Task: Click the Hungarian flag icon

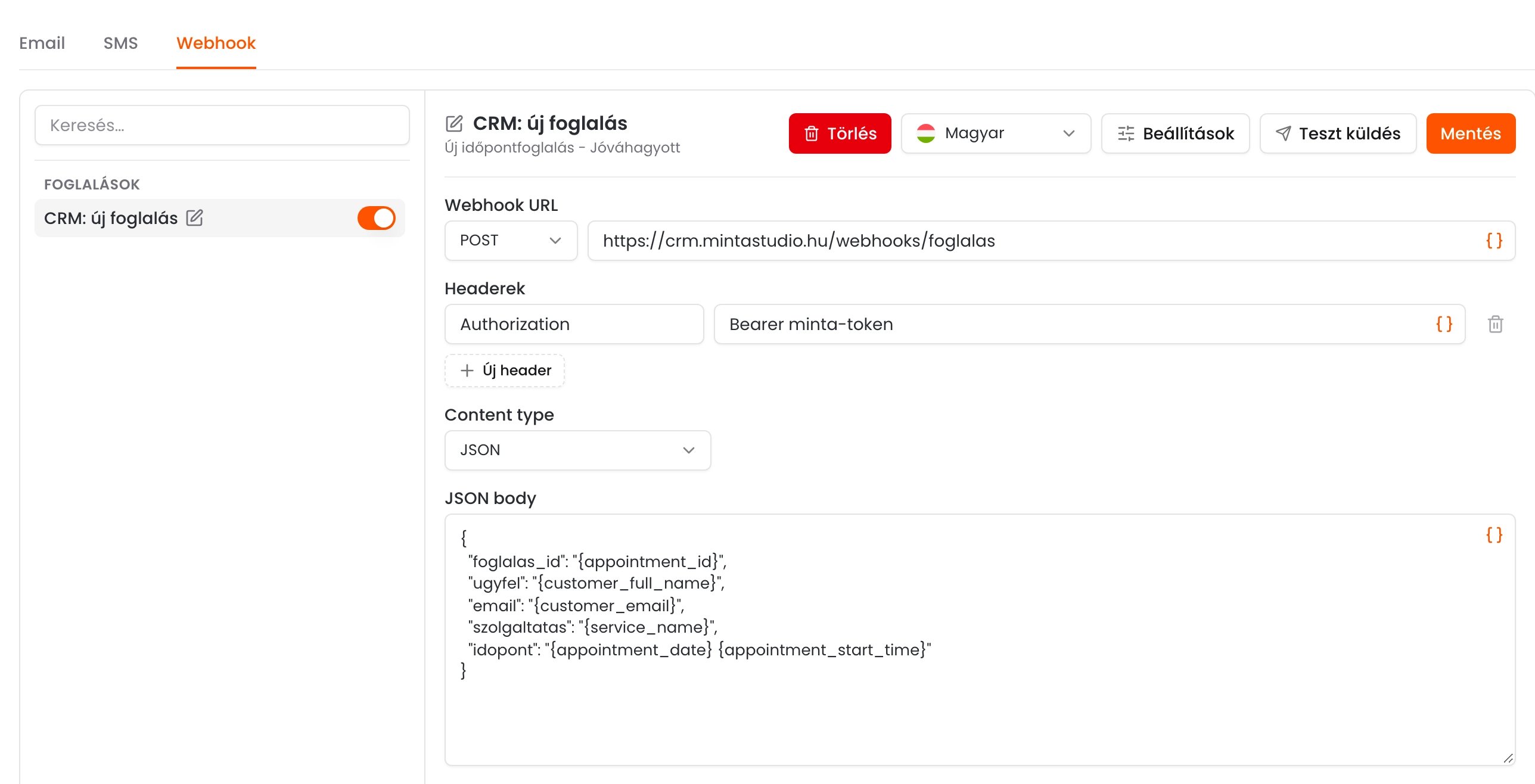Action: click(925, 133)
